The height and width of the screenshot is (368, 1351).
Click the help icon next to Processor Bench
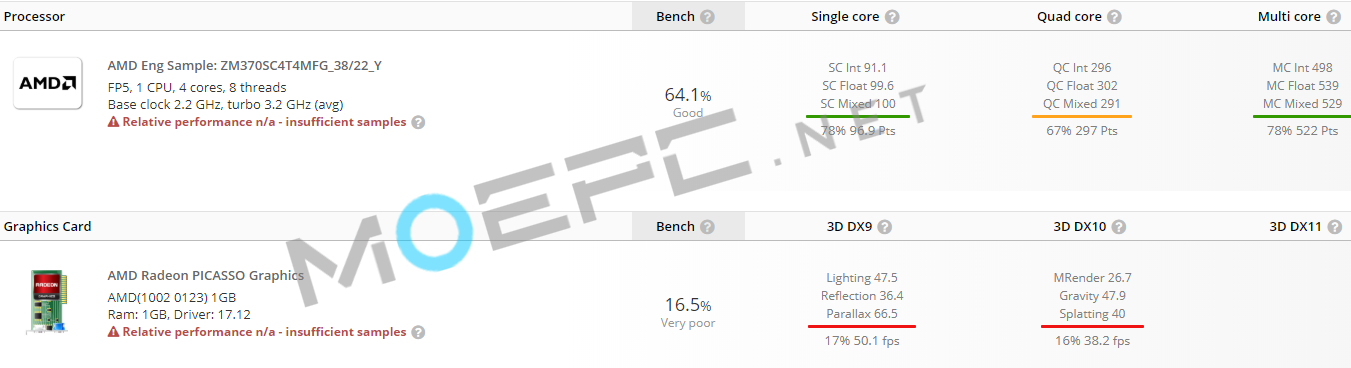point(708,17)
